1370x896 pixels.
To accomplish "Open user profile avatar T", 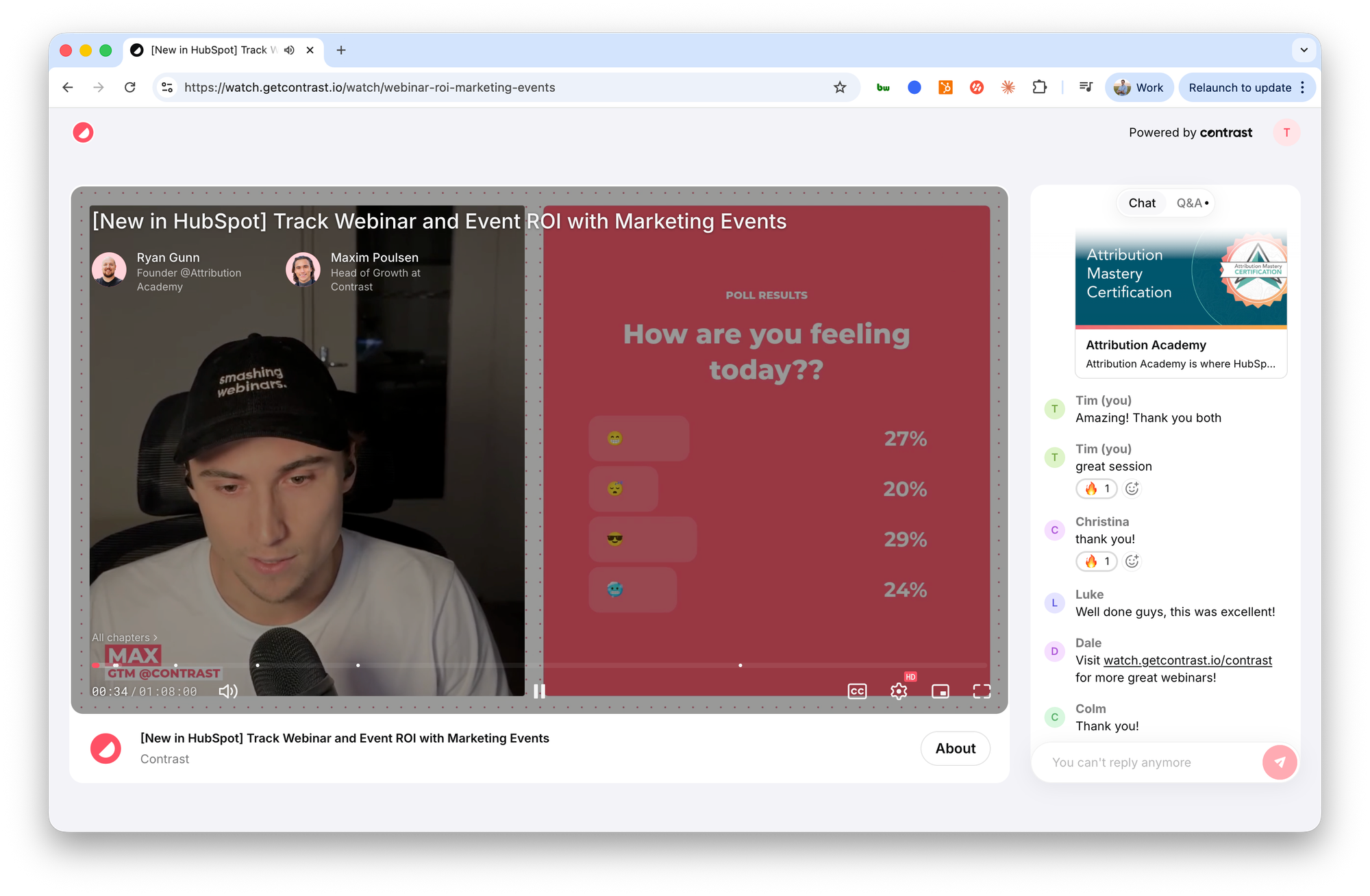I will 1286,132.
